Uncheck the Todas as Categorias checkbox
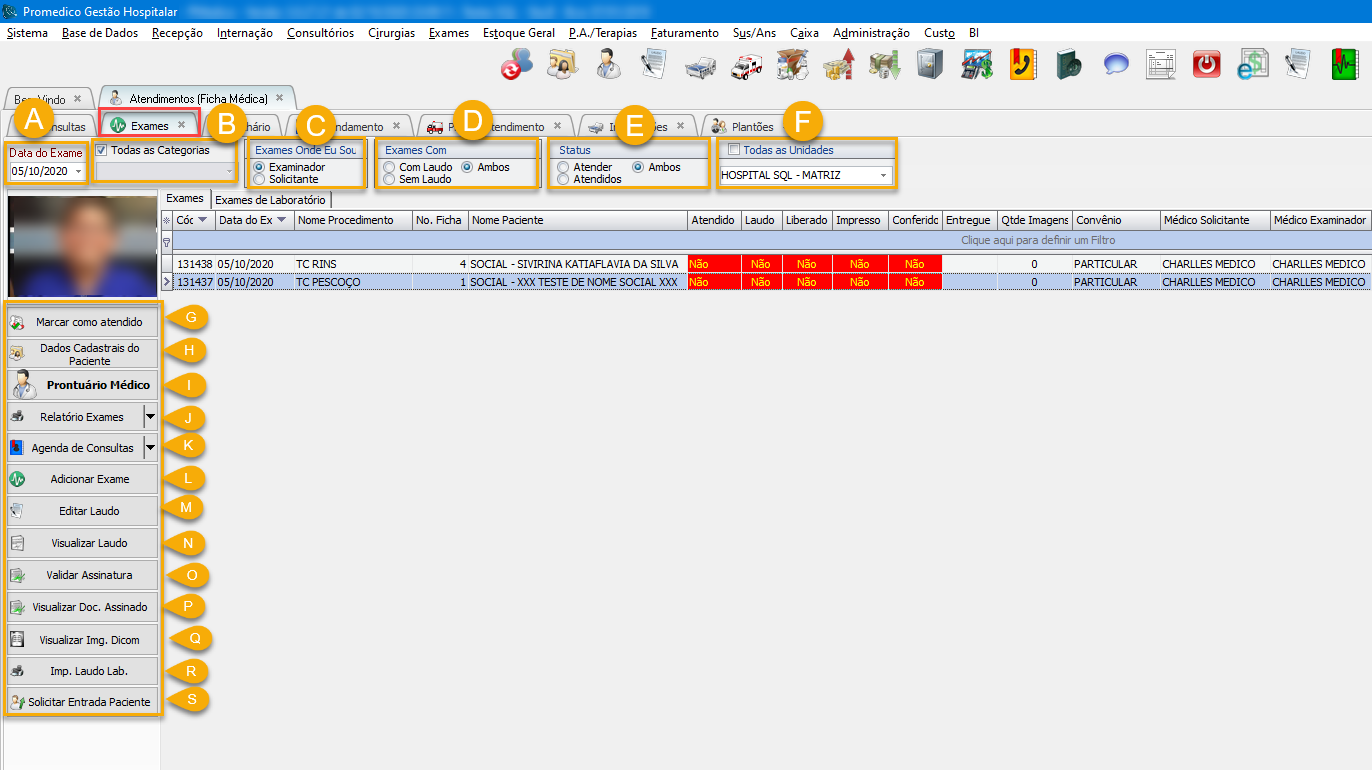 coord(101,150)
